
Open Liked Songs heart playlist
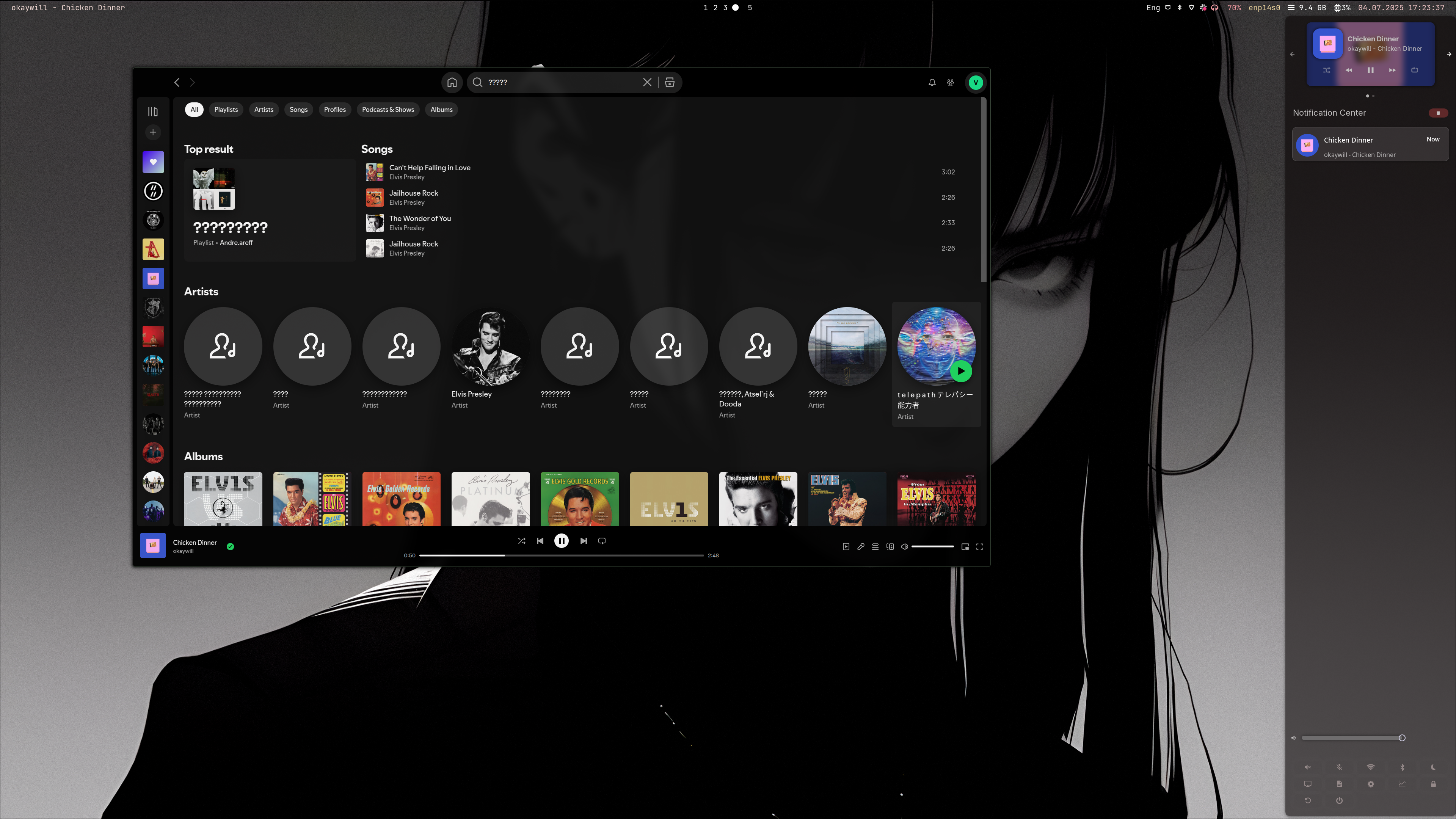point(153,162)
